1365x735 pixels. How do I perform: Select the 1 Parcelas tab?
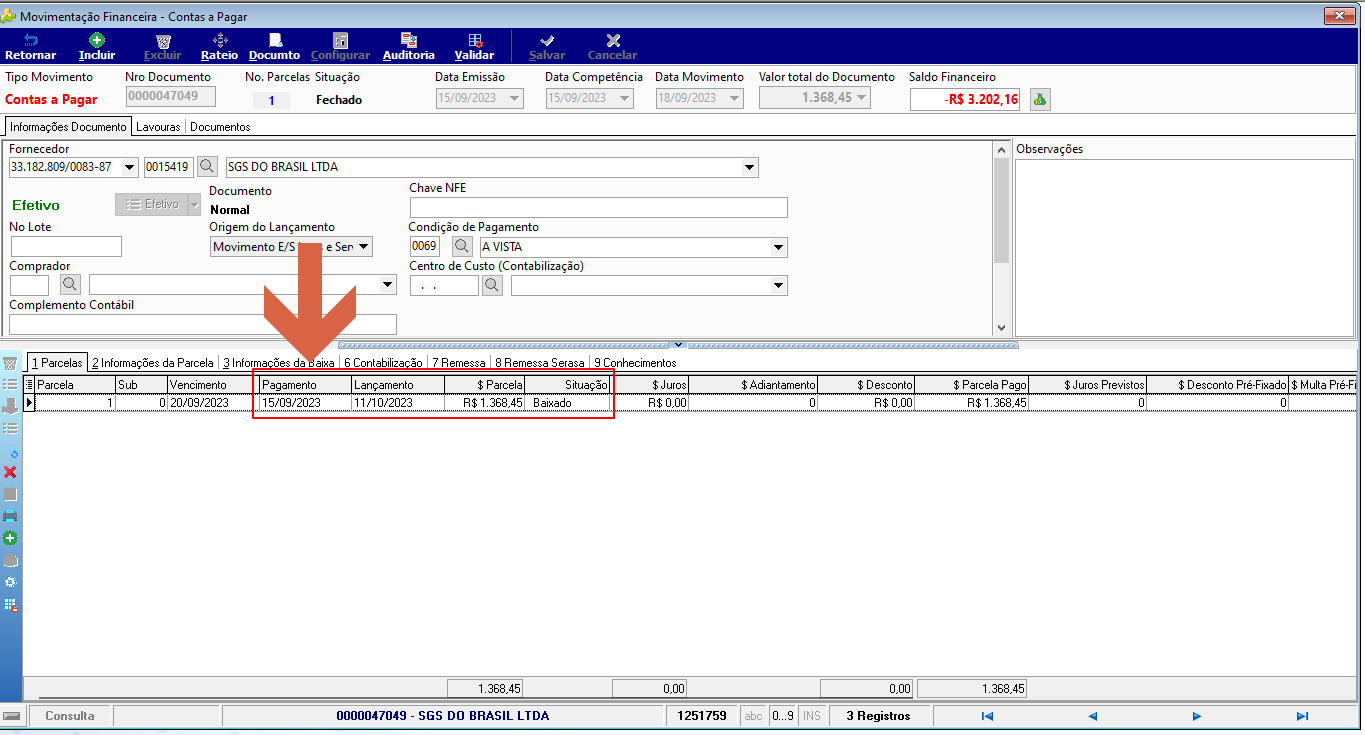point(57,363)
